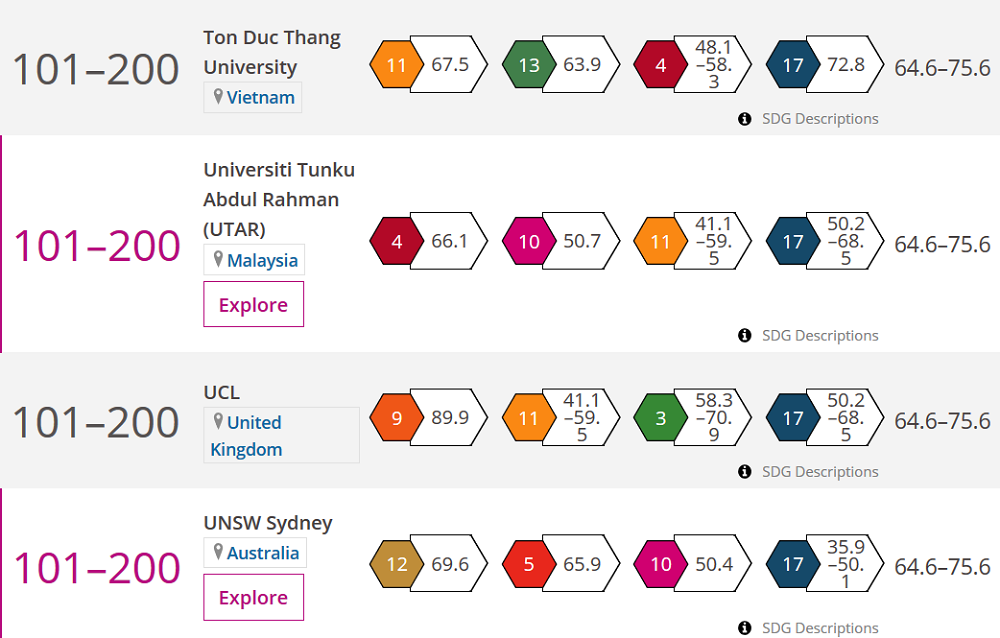Viewport: 1000px width, 638px height.
Task: Click the orange SDG 9 hexagon for UCL
Action: click(x=396, y=417)
